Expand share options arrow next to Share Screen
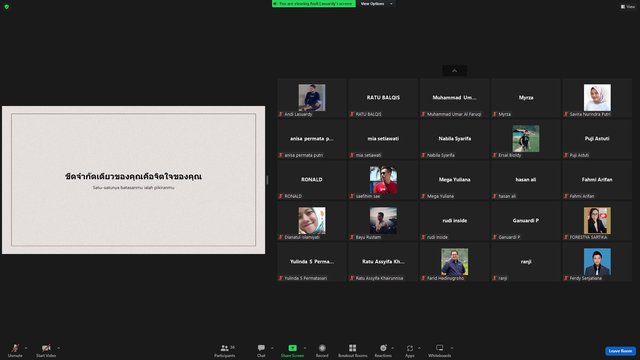 (x=305, y=348)
